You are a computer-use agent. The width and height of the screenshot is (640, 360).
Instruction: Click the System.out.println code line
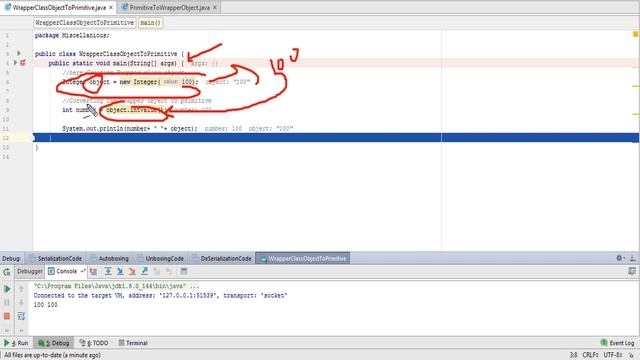click(x=130, y=129)
